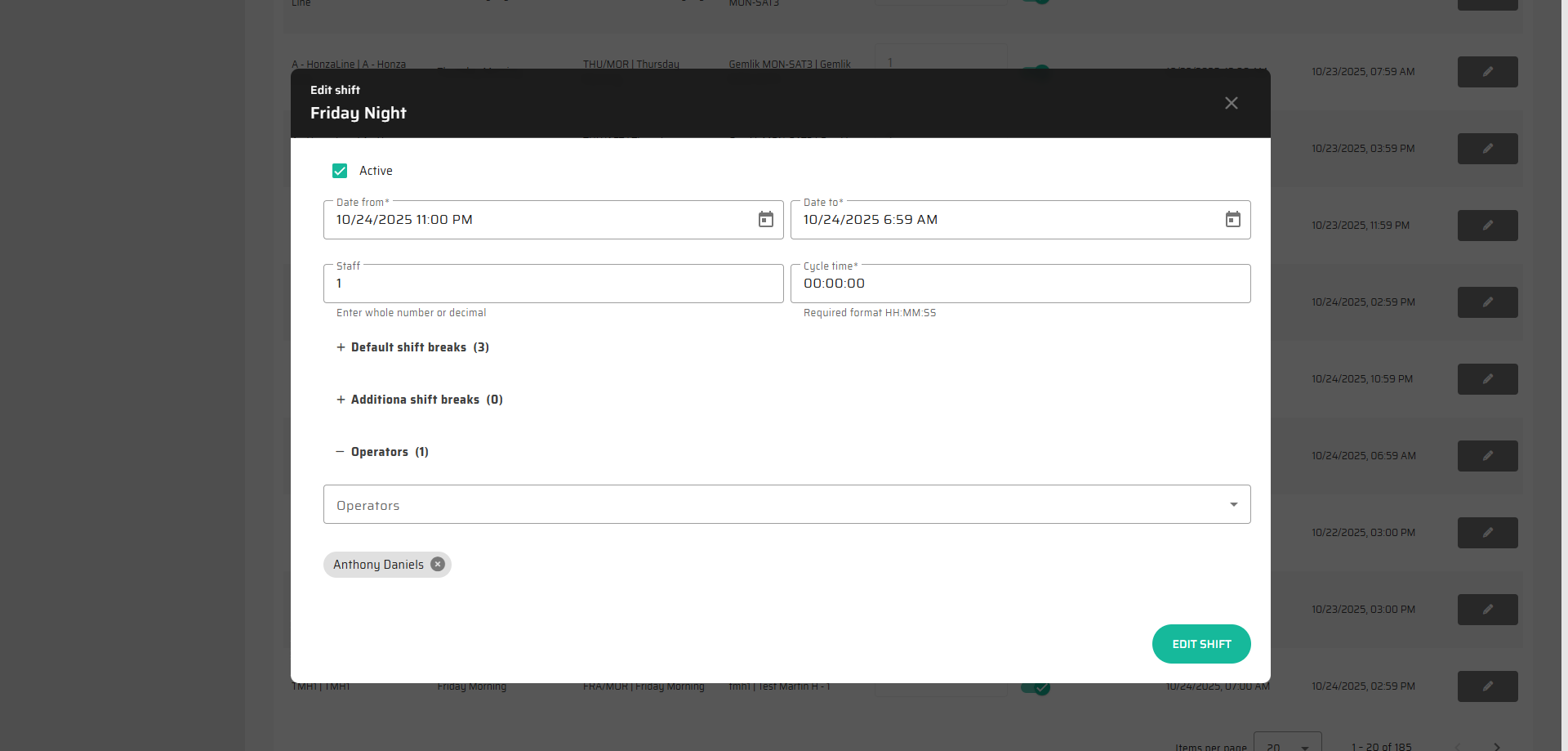This screenshot has height=751, width=1568.
Task: Close the Edit shift dialog
Action: pos(1231,103)
